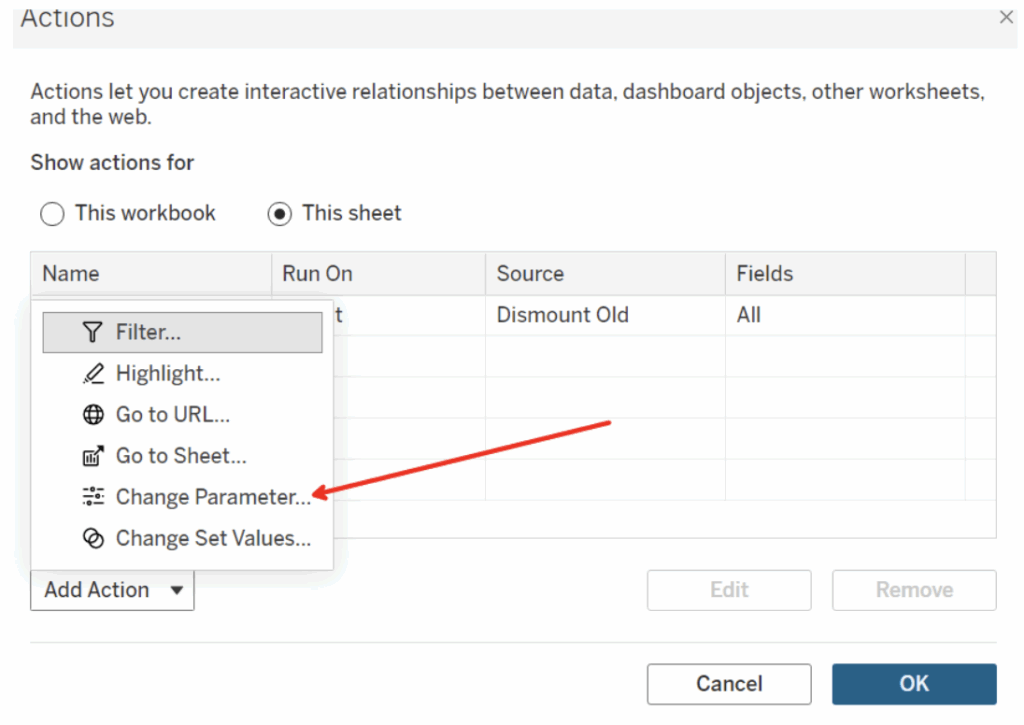Select Go to URL... menu entry
Viewport: 1024px width, 725px height.
(x=182, y=415)
